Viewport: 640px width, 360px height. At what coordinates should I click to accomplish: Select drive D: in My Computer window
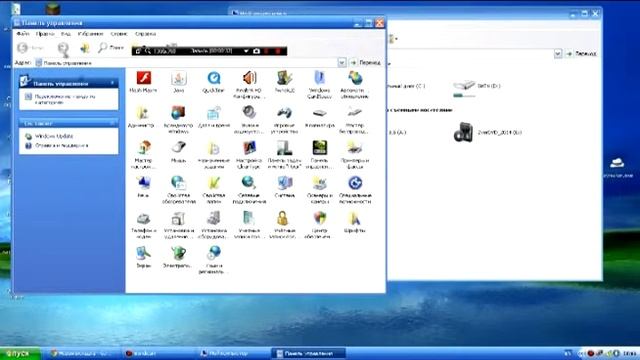[x=477, y=87]
